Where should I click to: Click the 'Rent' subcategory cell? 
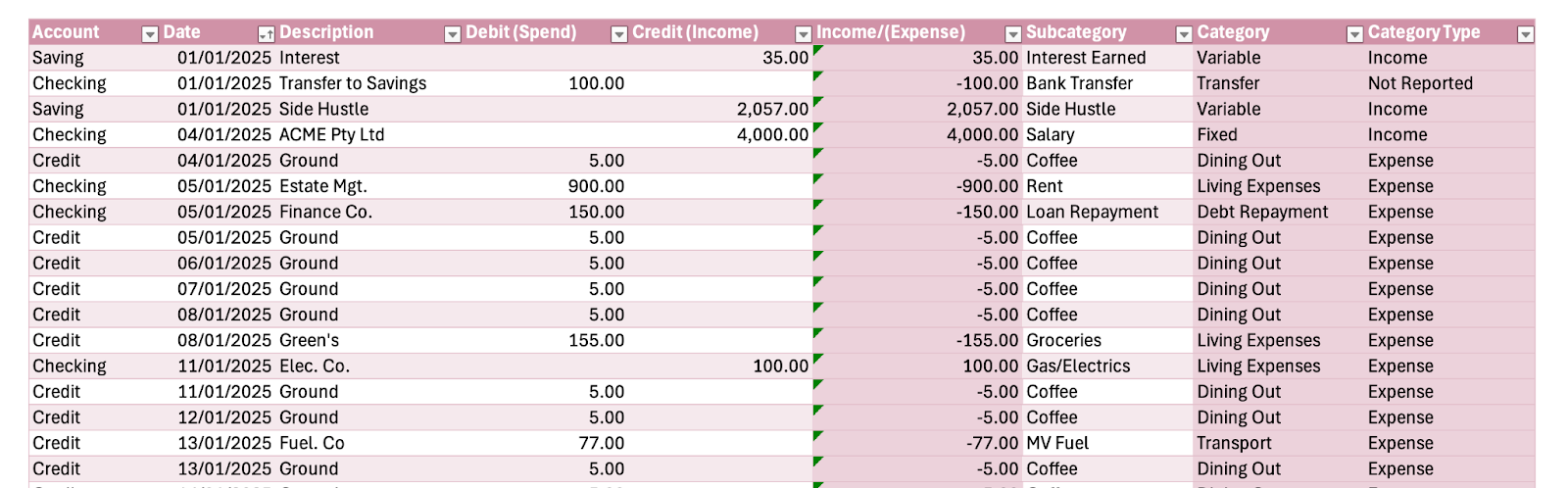(1107, 186)
